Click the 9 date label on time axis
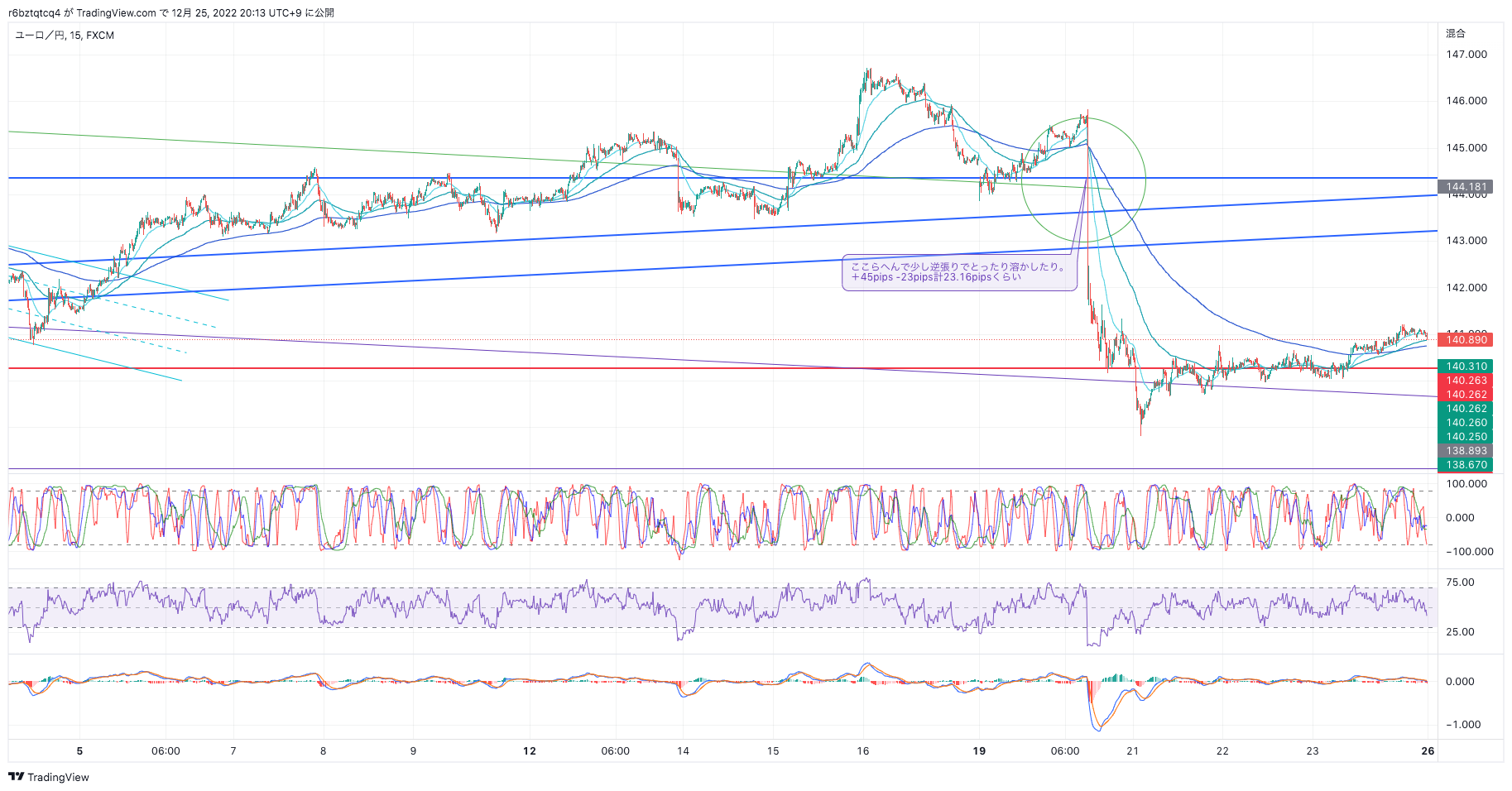The width and height of the screenshot is (1512, 791). (413, 751)
